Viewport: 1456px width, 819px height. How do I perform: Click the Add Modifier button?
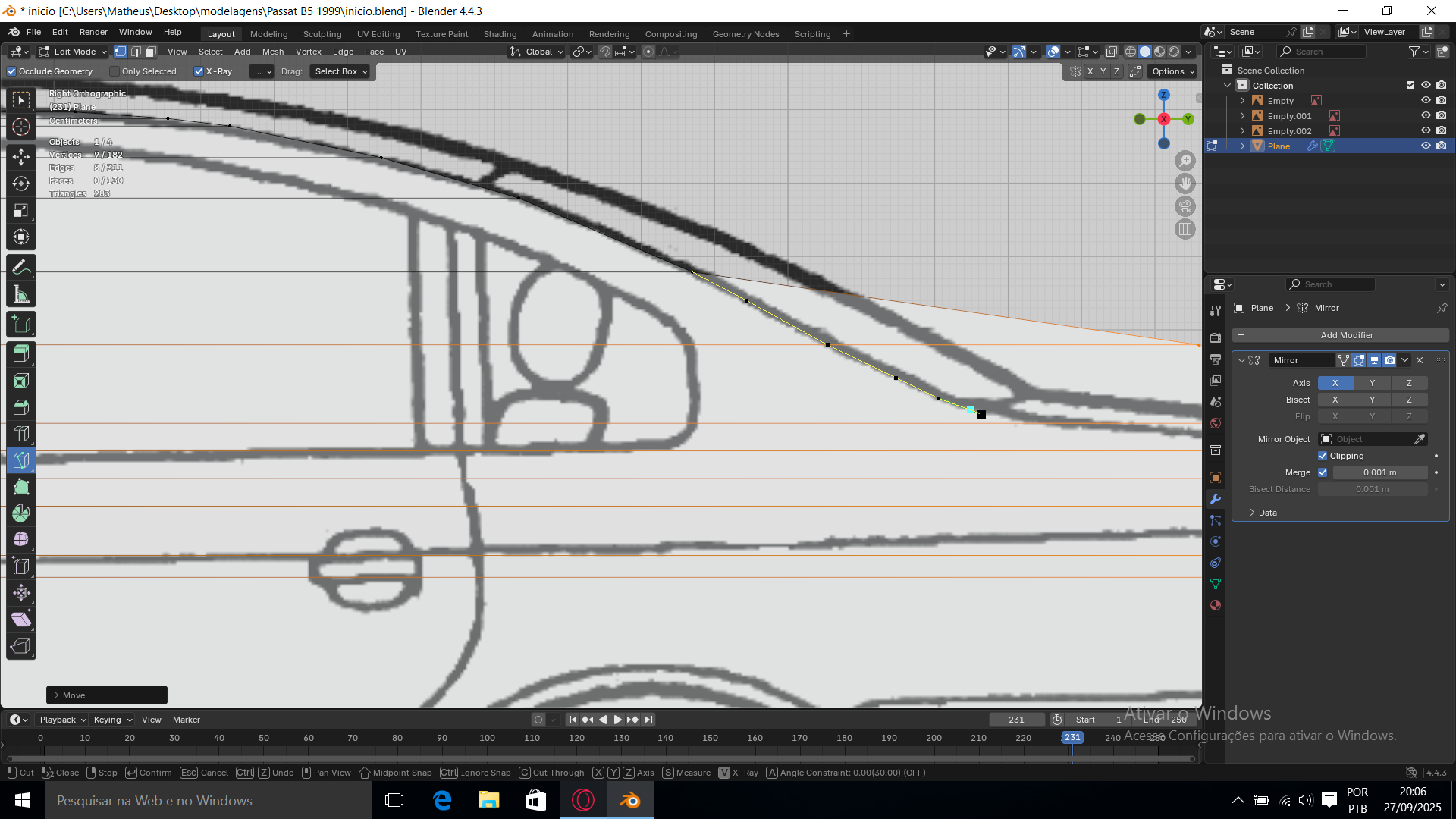point(1346,335)
